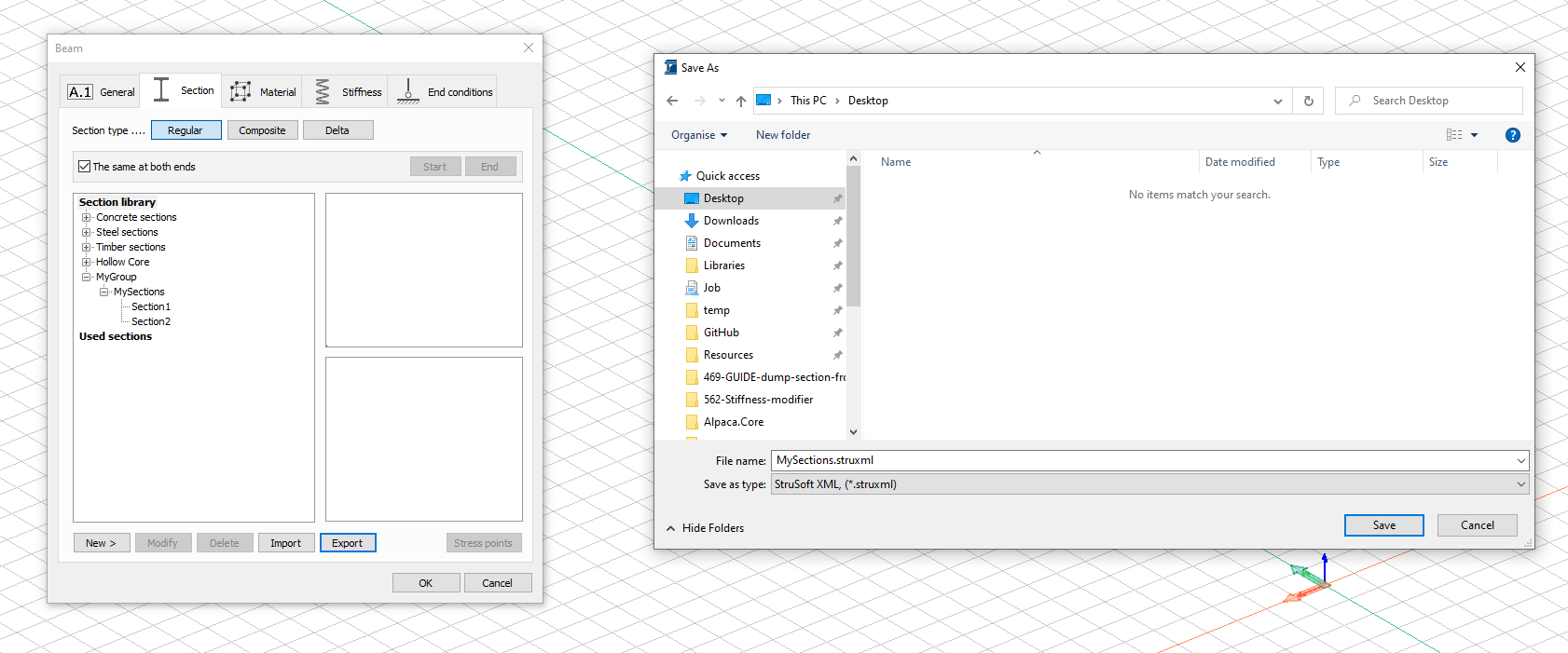Select Section1 in the section library

pos(151,306)
